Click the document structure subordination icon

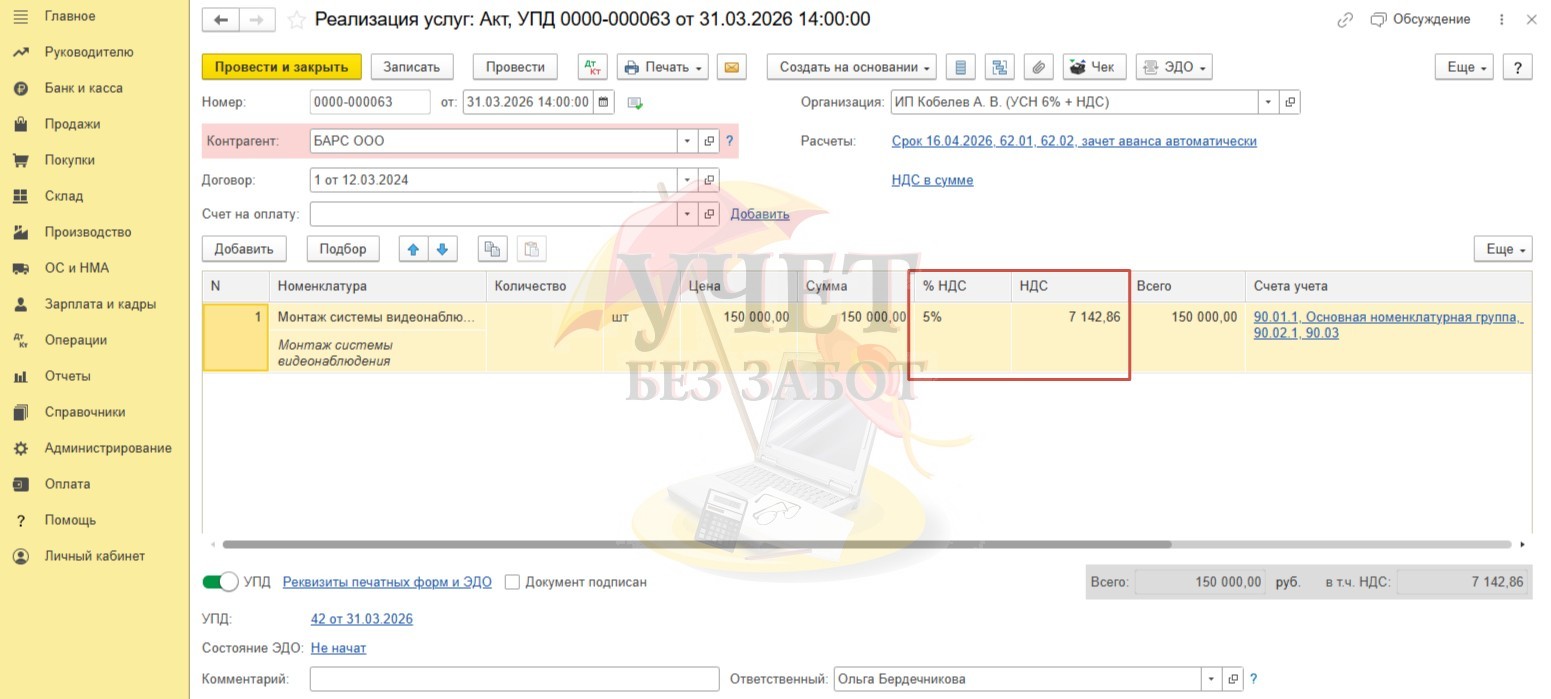999,67
